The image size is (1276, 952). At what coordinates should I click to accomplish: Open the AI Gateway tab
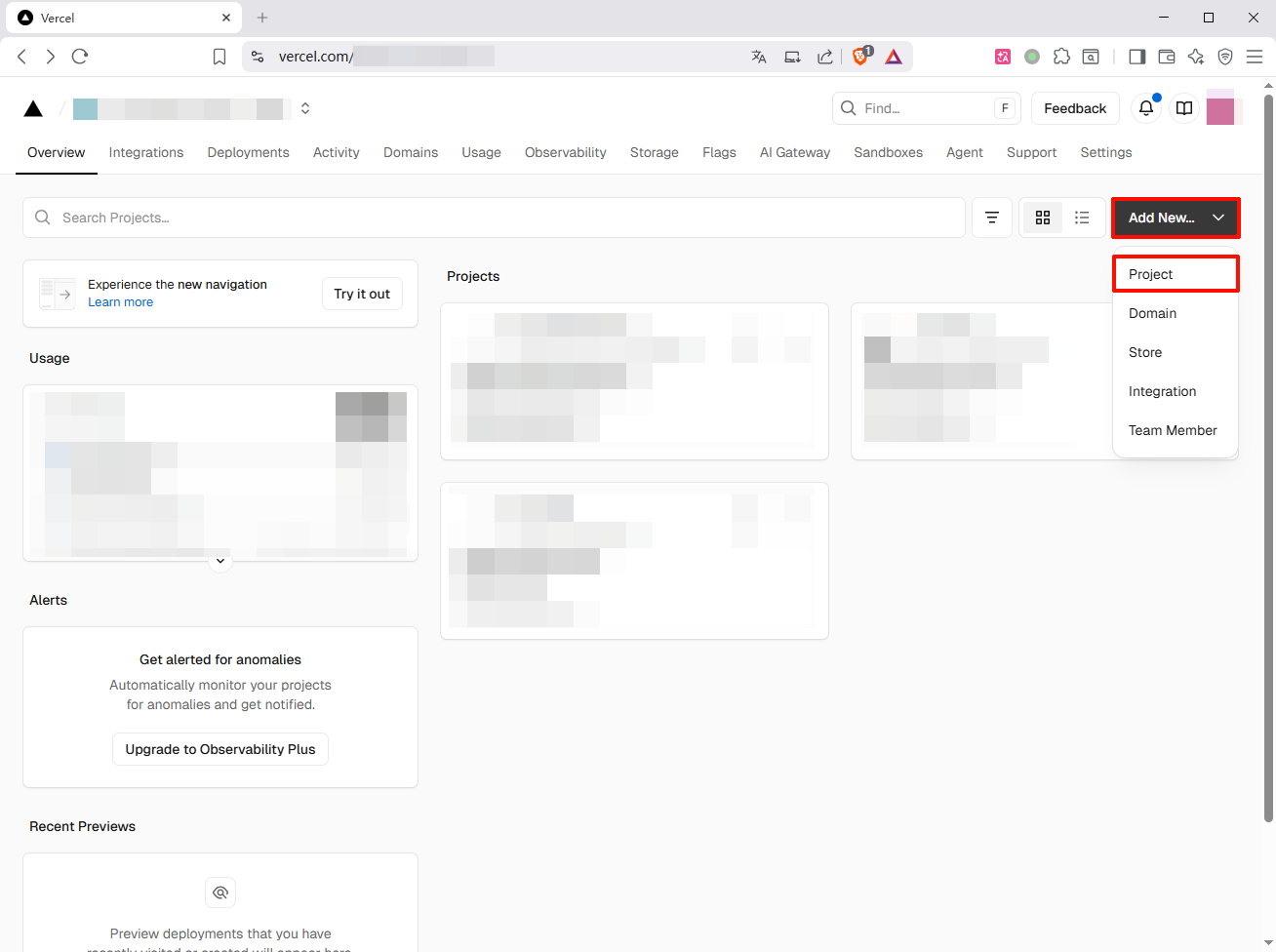(795, 152)
